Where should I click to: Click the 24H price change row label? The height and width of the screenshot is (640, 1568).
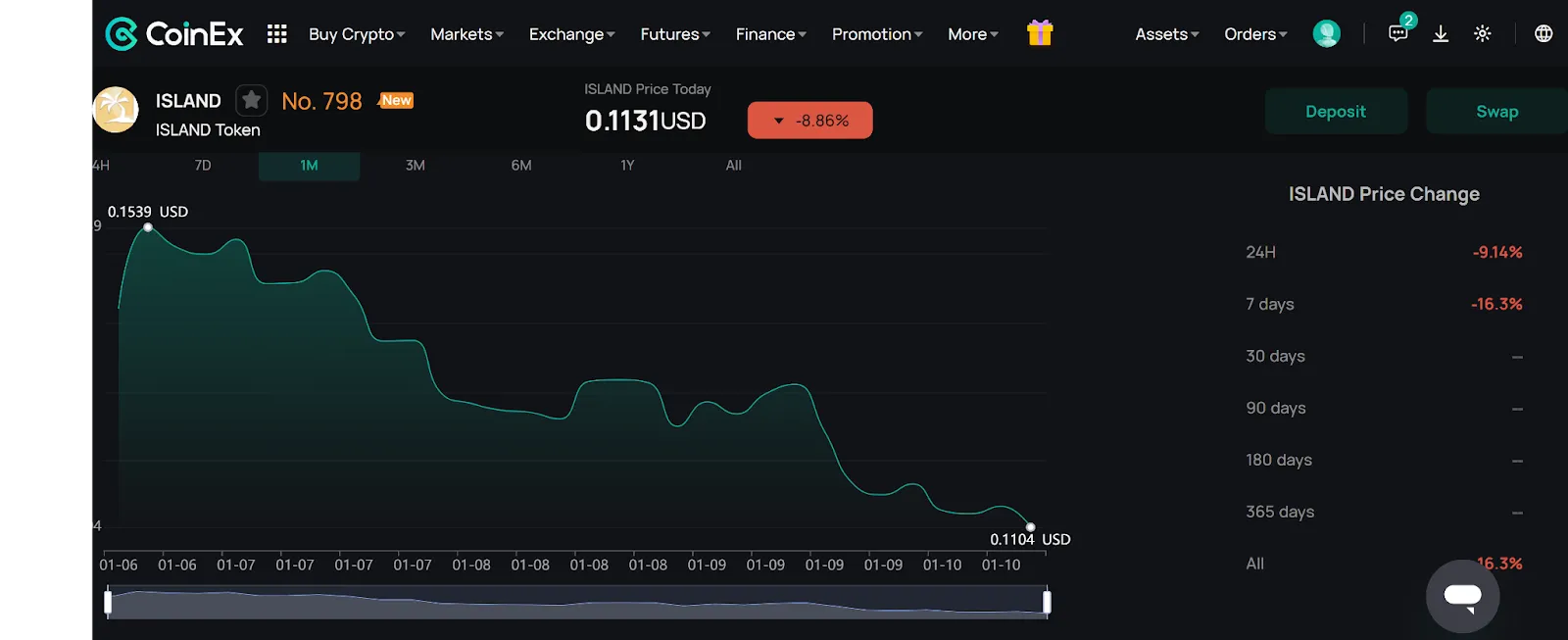point(1260,252)
